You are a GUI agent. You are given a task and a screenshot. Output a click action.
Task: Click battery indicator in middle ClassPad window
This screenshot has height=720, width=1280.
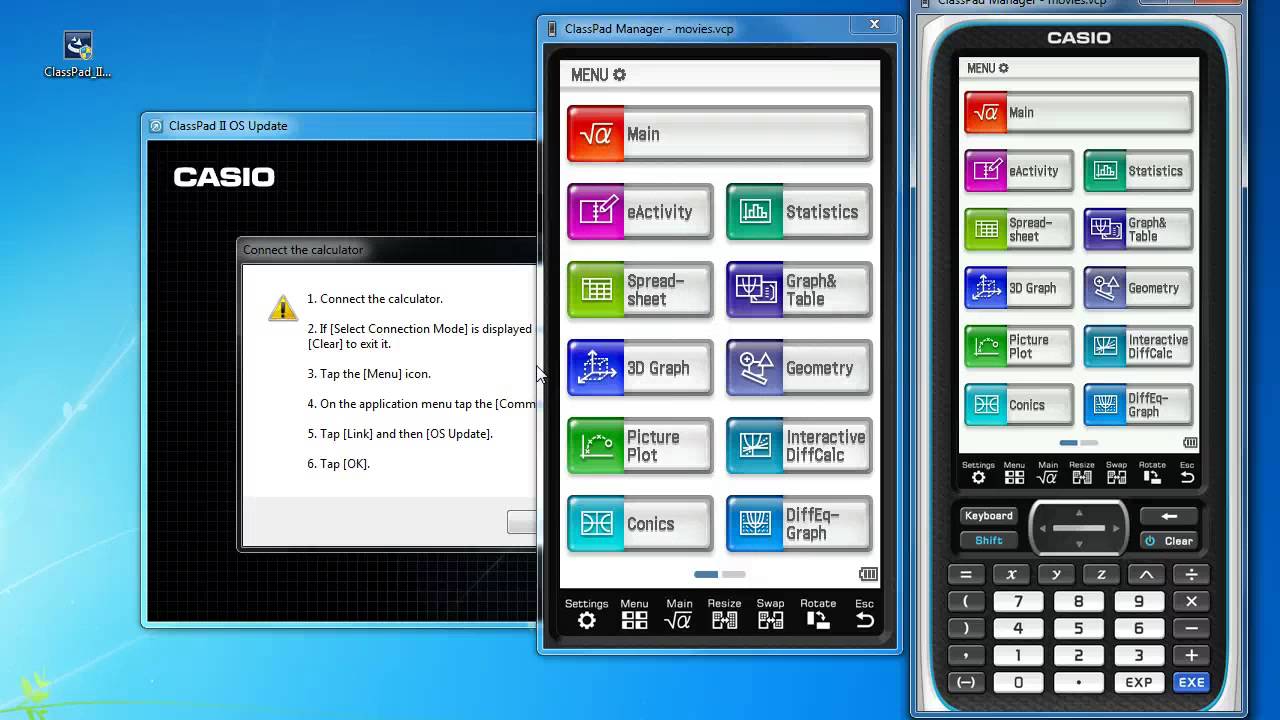click(x=868, y=574)
